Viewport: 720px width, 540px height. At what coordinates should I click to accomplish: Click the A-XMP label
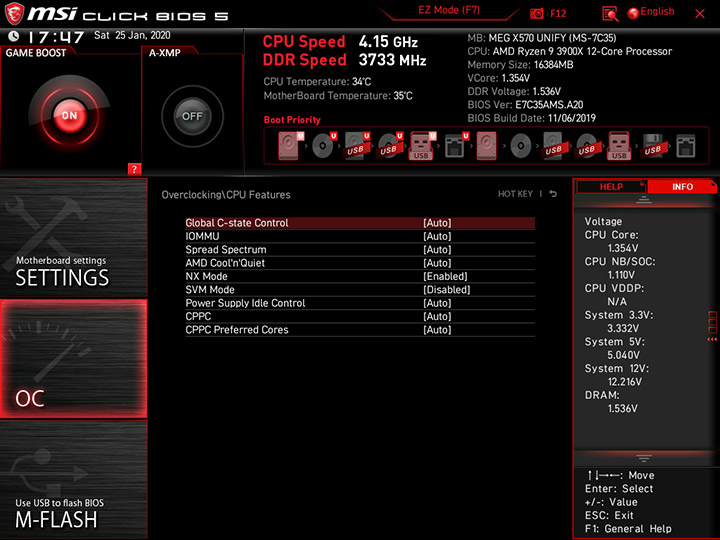tap(164, 53)
